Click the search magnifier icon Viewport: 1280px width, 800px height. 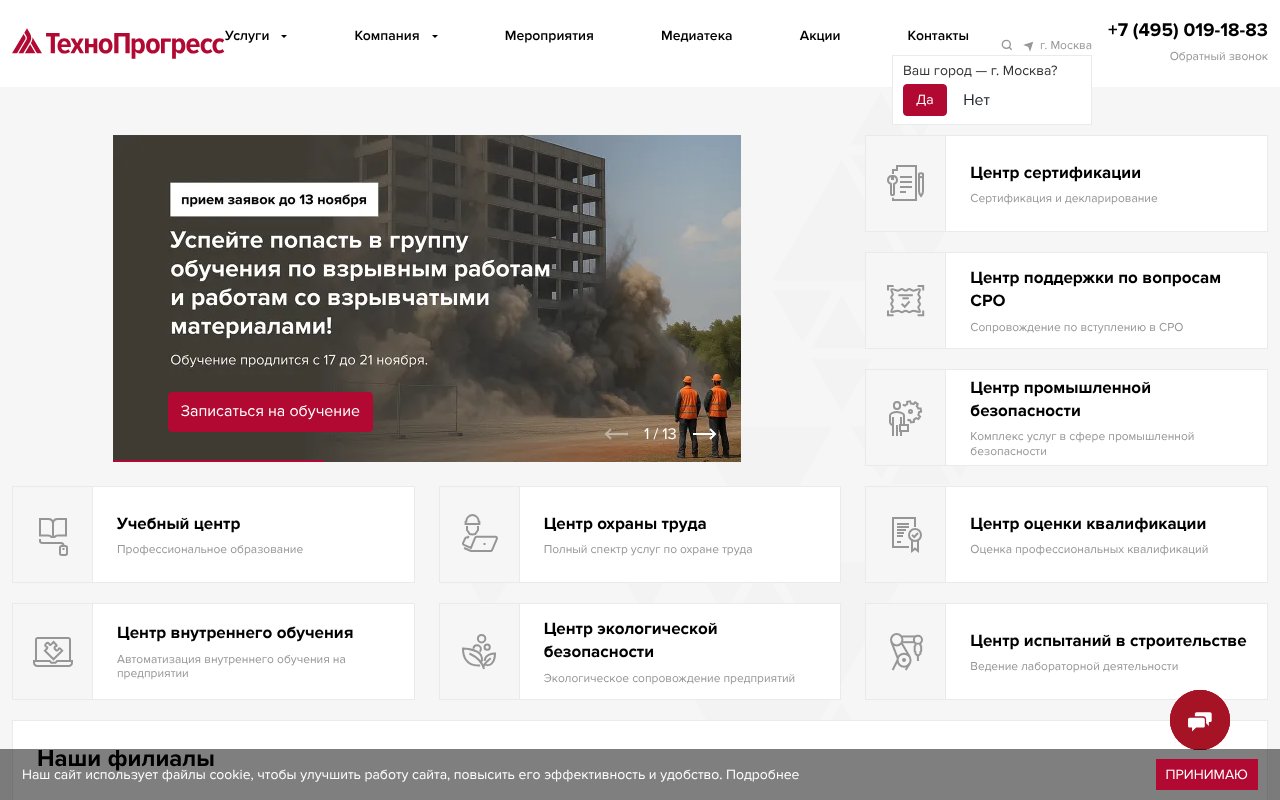[1007, 45]
